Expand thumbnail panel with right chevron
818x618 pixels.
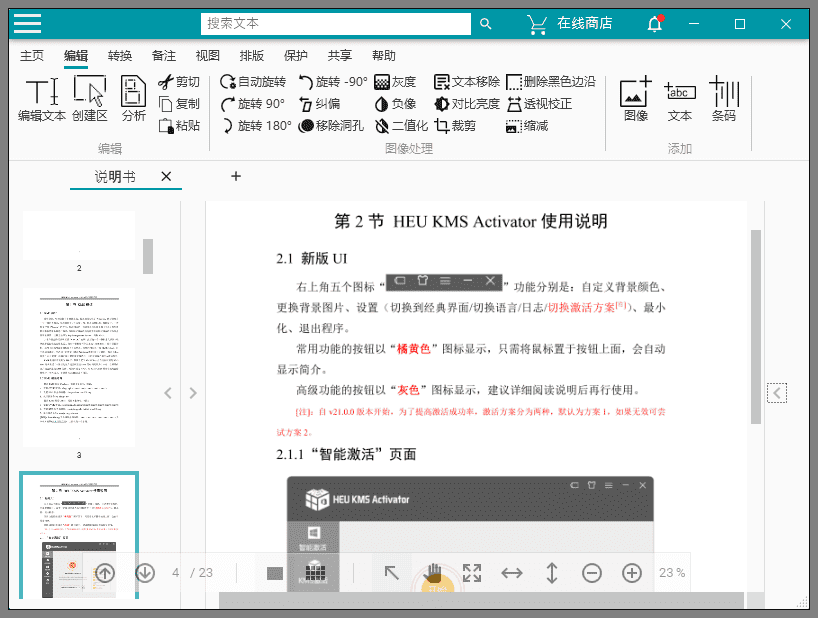(x=193, y=393)
